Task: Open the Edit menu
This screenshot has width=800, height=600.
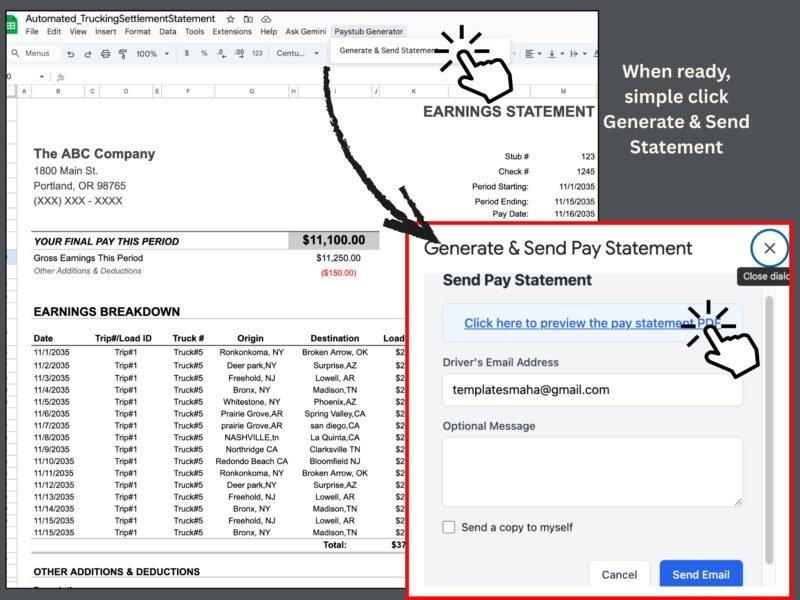Action: point(54,32)
